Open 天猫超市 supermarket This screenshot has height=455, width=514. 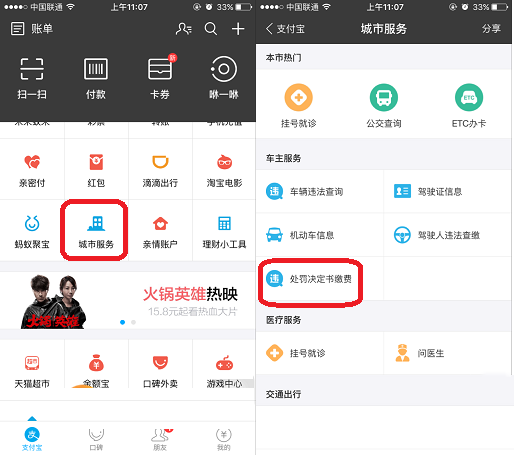(32, 371)
